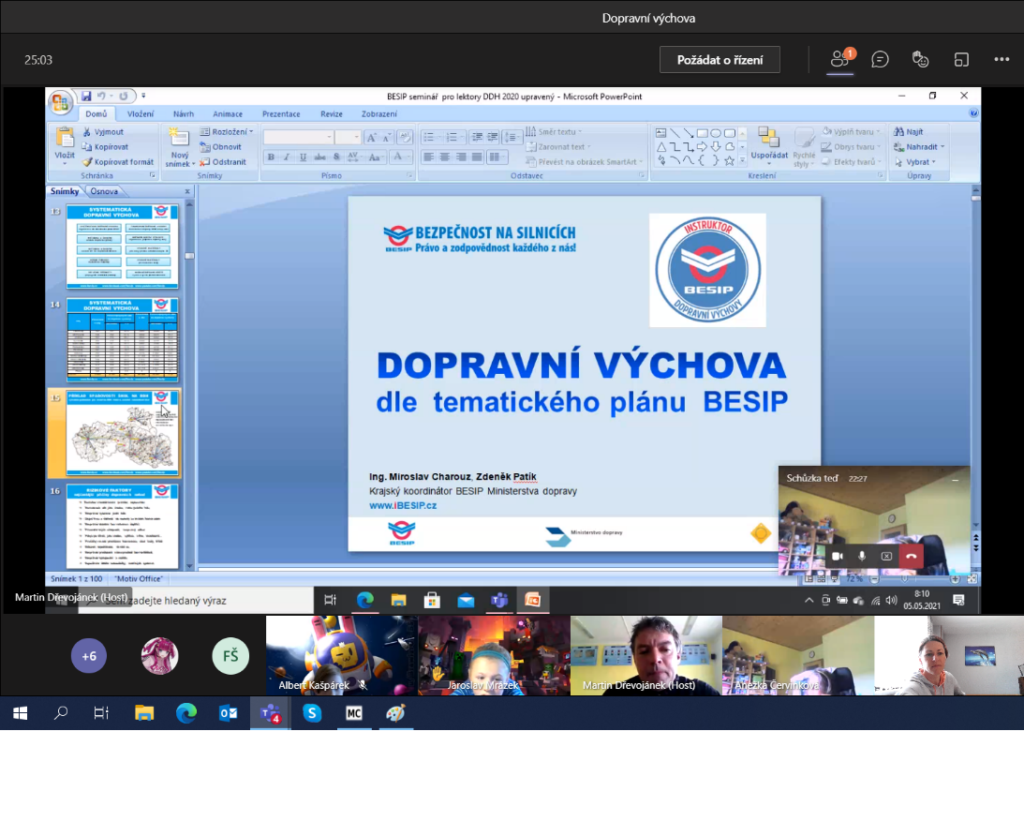
Task: Go to the Animace ribbon tab
Action: (227, 114)
